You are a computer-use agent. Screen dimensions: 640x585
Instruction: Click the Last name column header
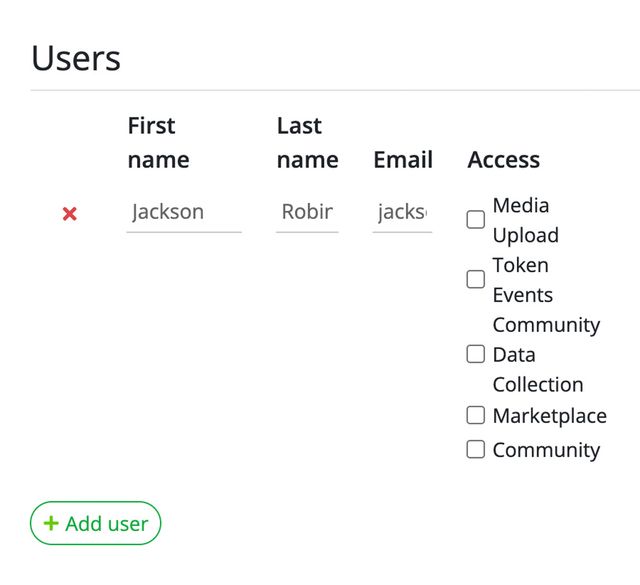(x=307, y=142)
